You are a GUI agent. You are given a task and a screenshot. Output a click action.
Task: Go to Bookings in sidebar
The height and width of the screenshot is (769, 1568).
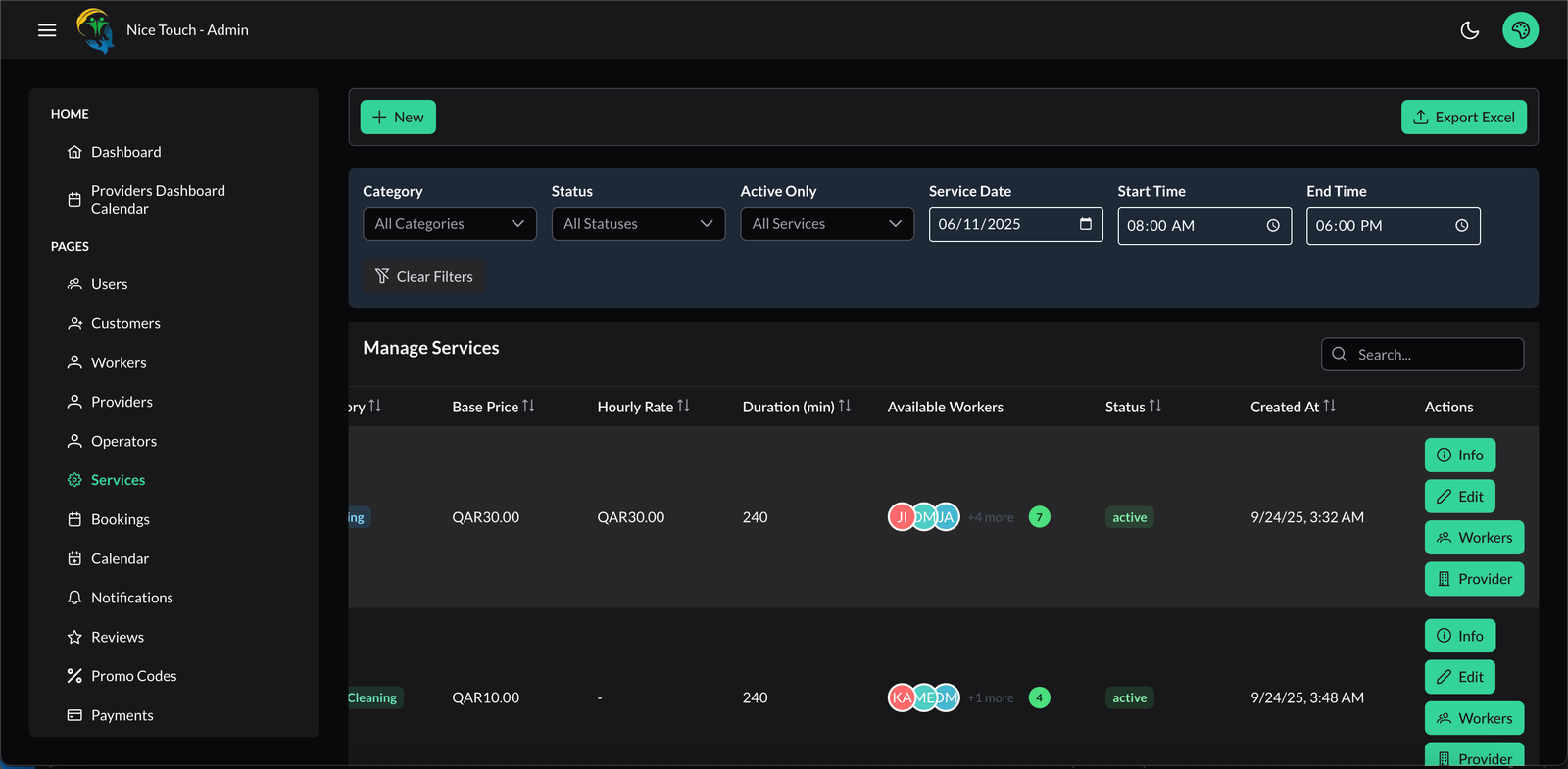pos(120,519)
